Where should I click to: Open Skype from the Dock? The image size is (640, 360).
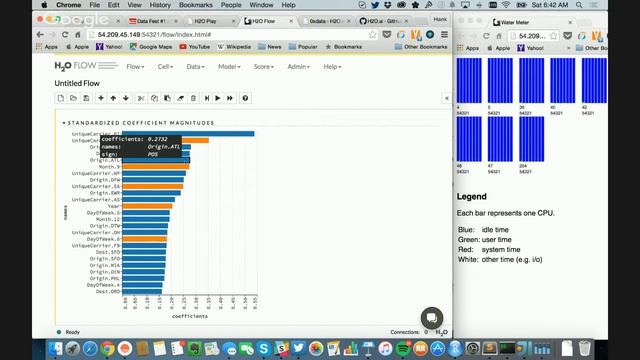(264, 349)
